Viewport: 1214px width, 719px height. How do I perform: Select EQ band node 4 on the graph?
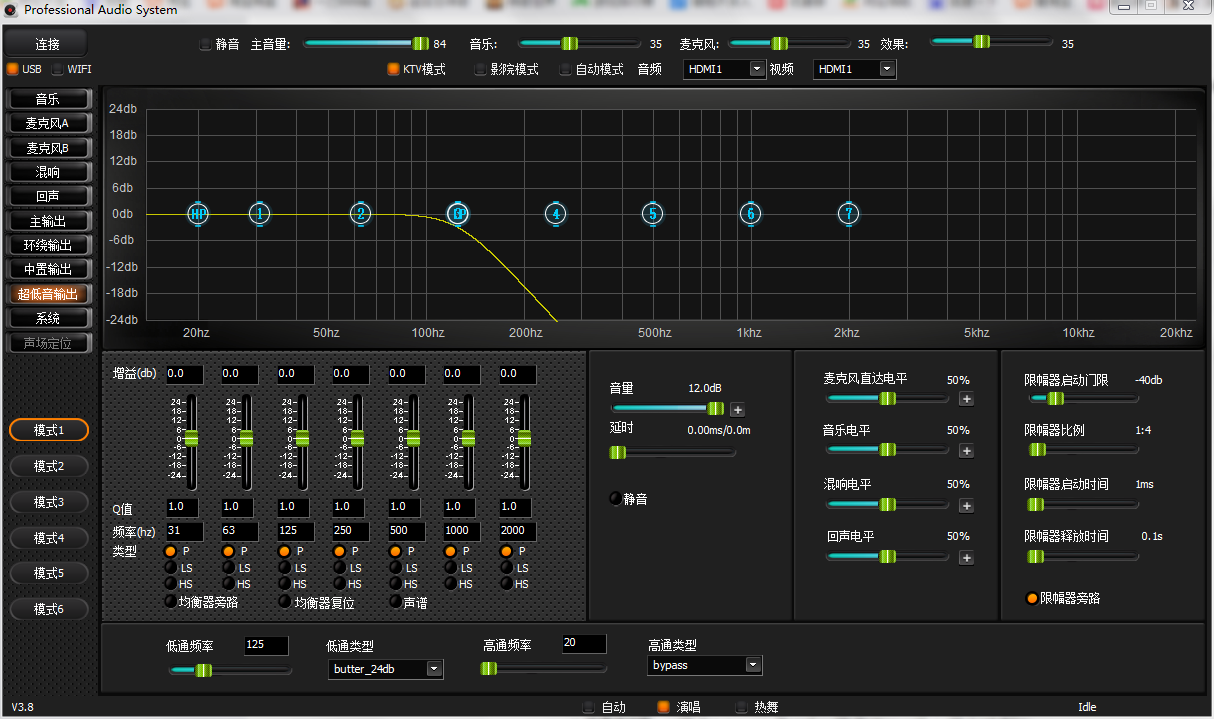[556, 213]
